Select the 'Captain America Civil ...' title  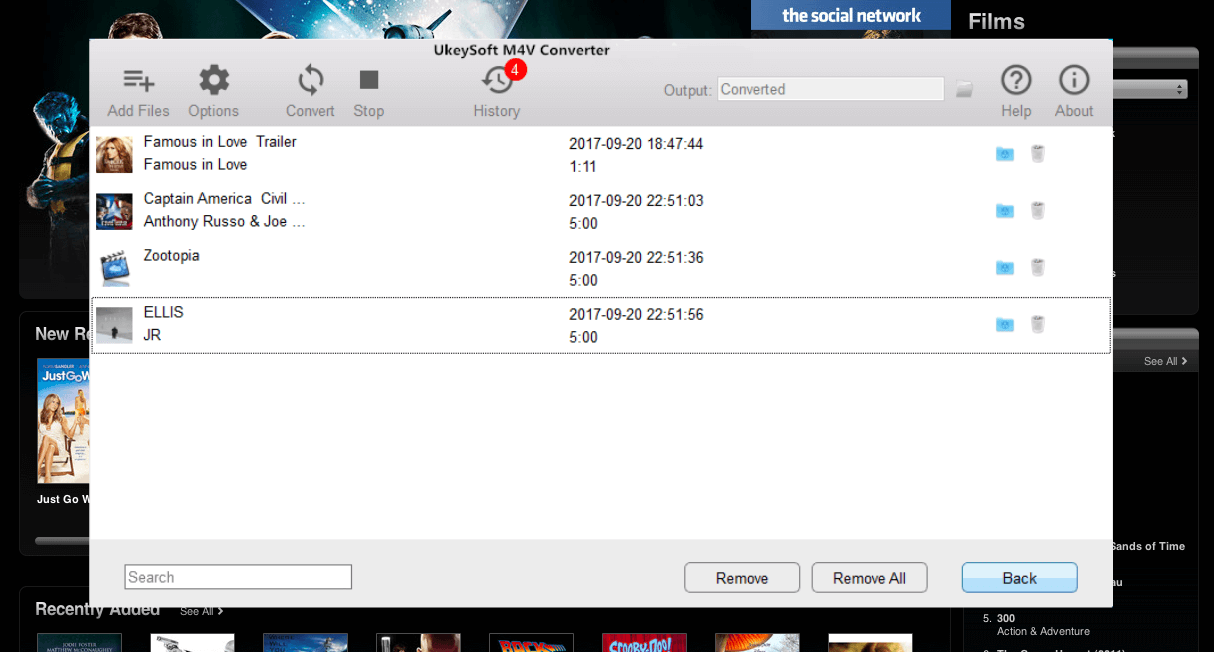coord(224,199)
